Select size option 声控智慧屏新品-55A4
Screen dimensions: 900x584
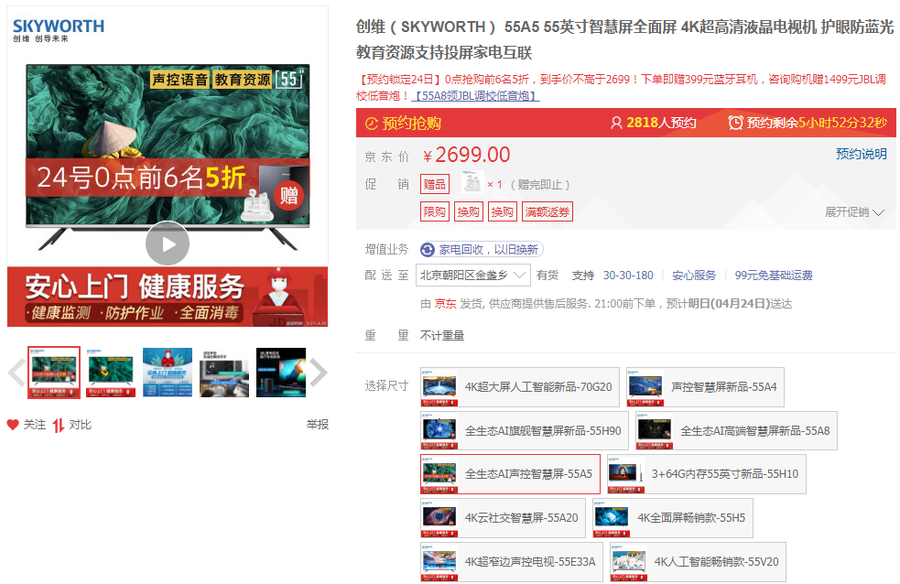(705, 387)
